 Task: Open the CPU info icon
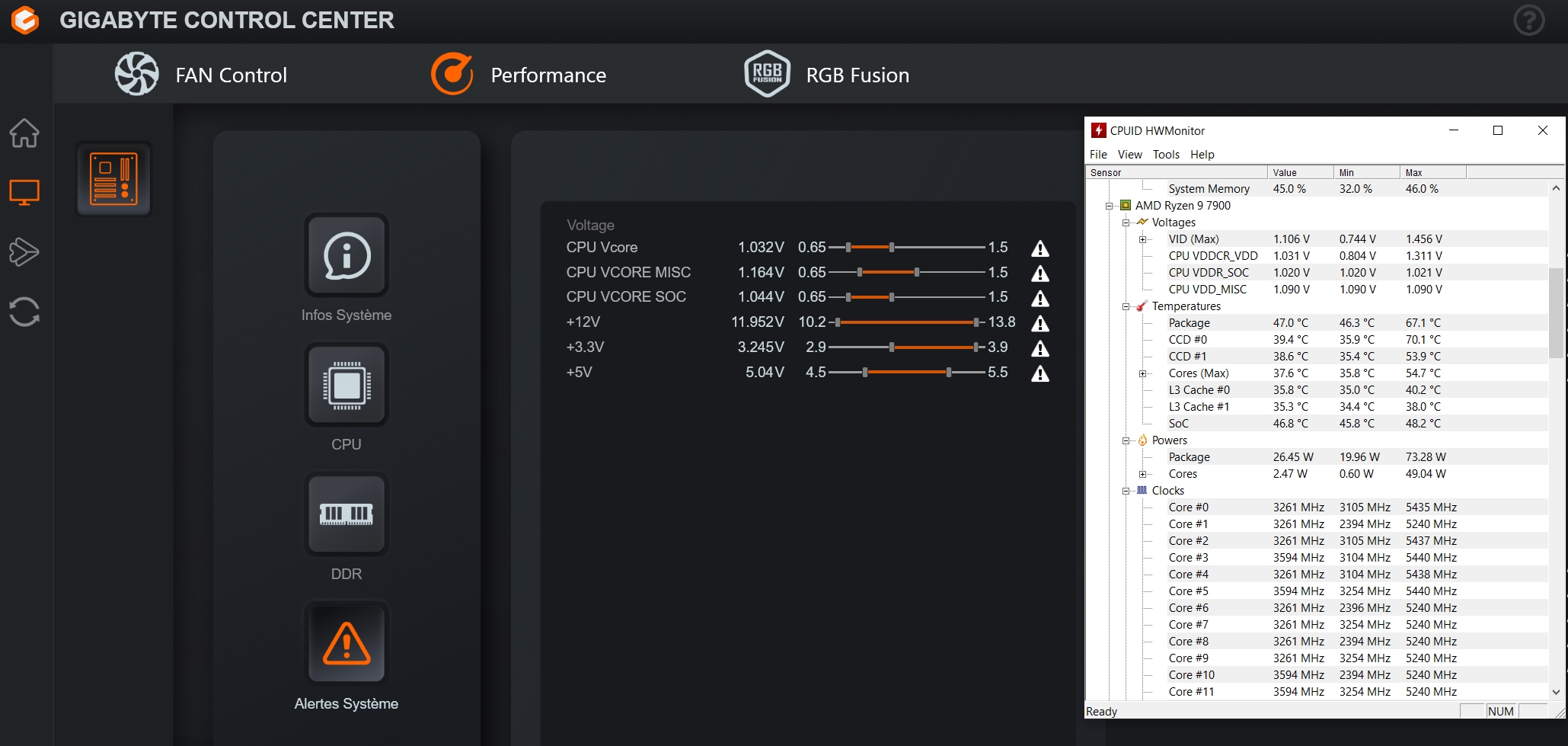pos(346,386)
